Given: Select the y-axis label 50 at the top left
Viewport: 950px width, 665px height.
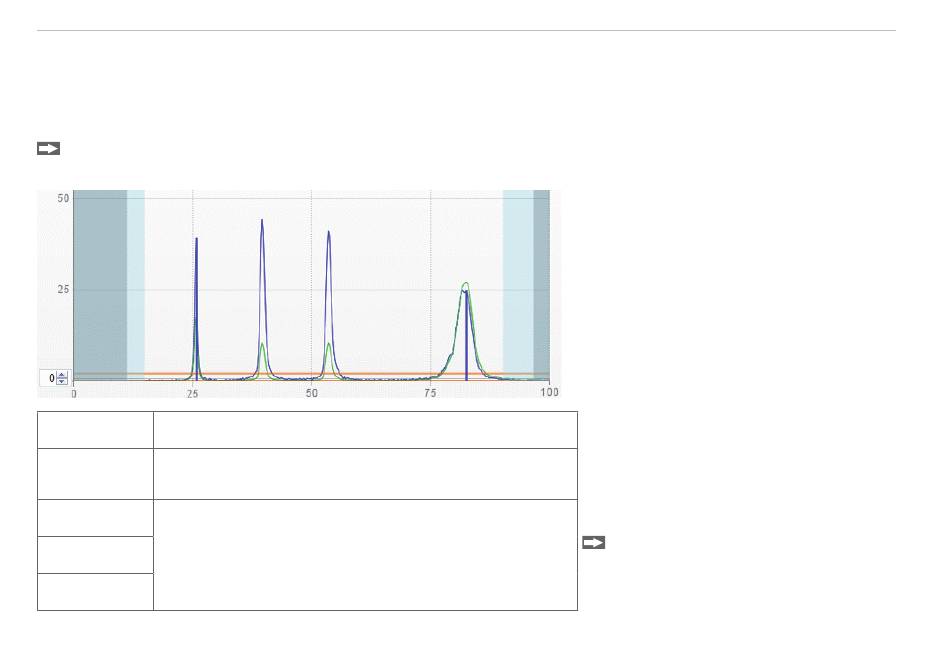Looking at the screenshot, I should point(64,199).
